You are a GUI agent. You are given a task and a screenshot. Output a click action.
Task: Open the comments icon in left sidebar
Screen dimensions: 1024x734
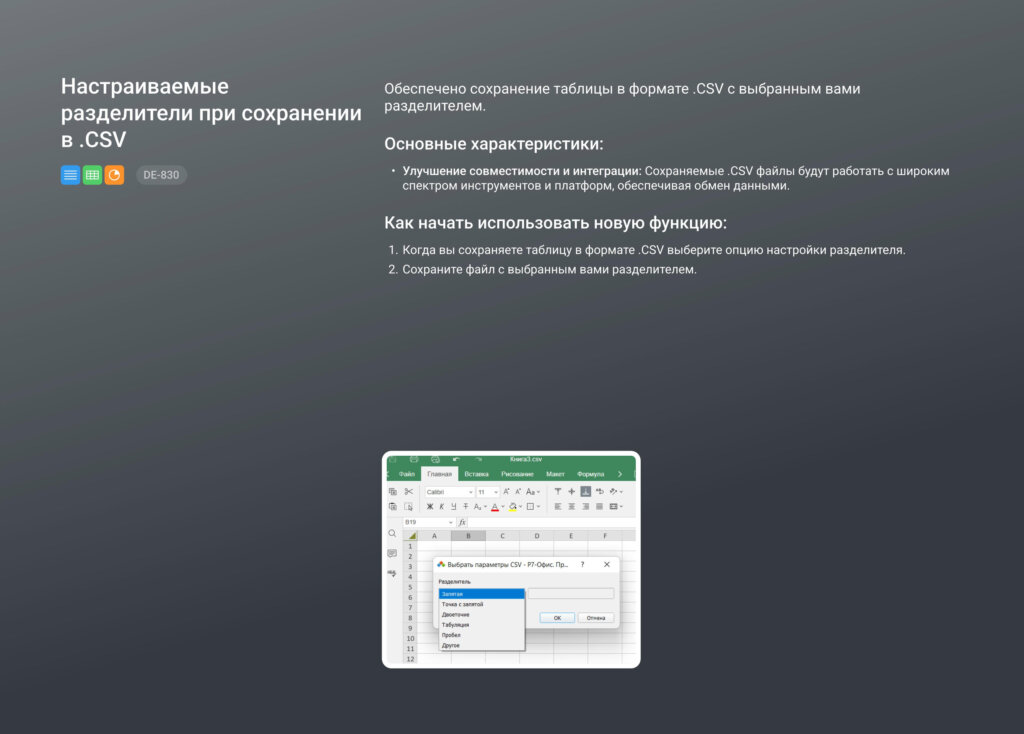point(392,553)
